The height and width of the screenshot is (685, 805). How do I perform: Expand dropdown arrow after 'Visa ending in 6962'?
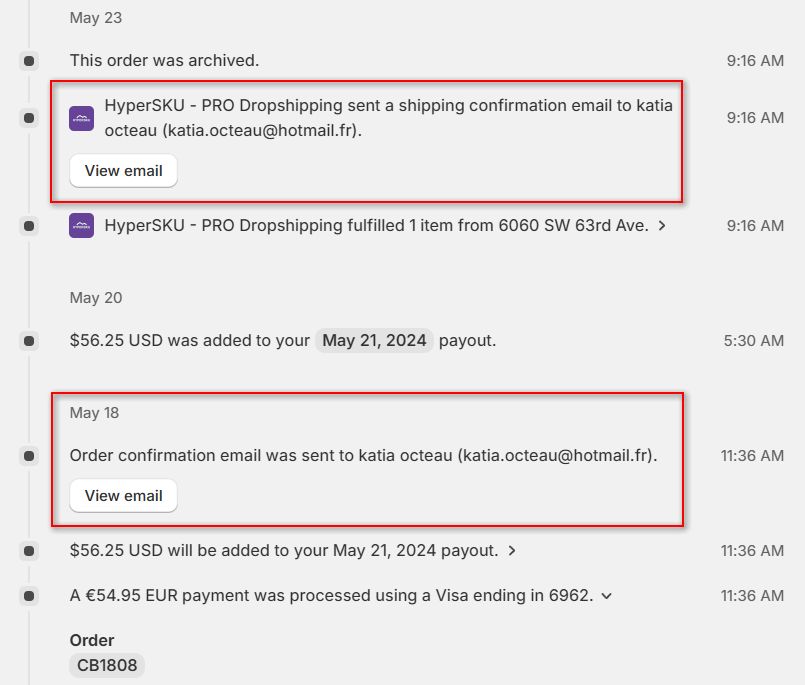pos(606,596)
